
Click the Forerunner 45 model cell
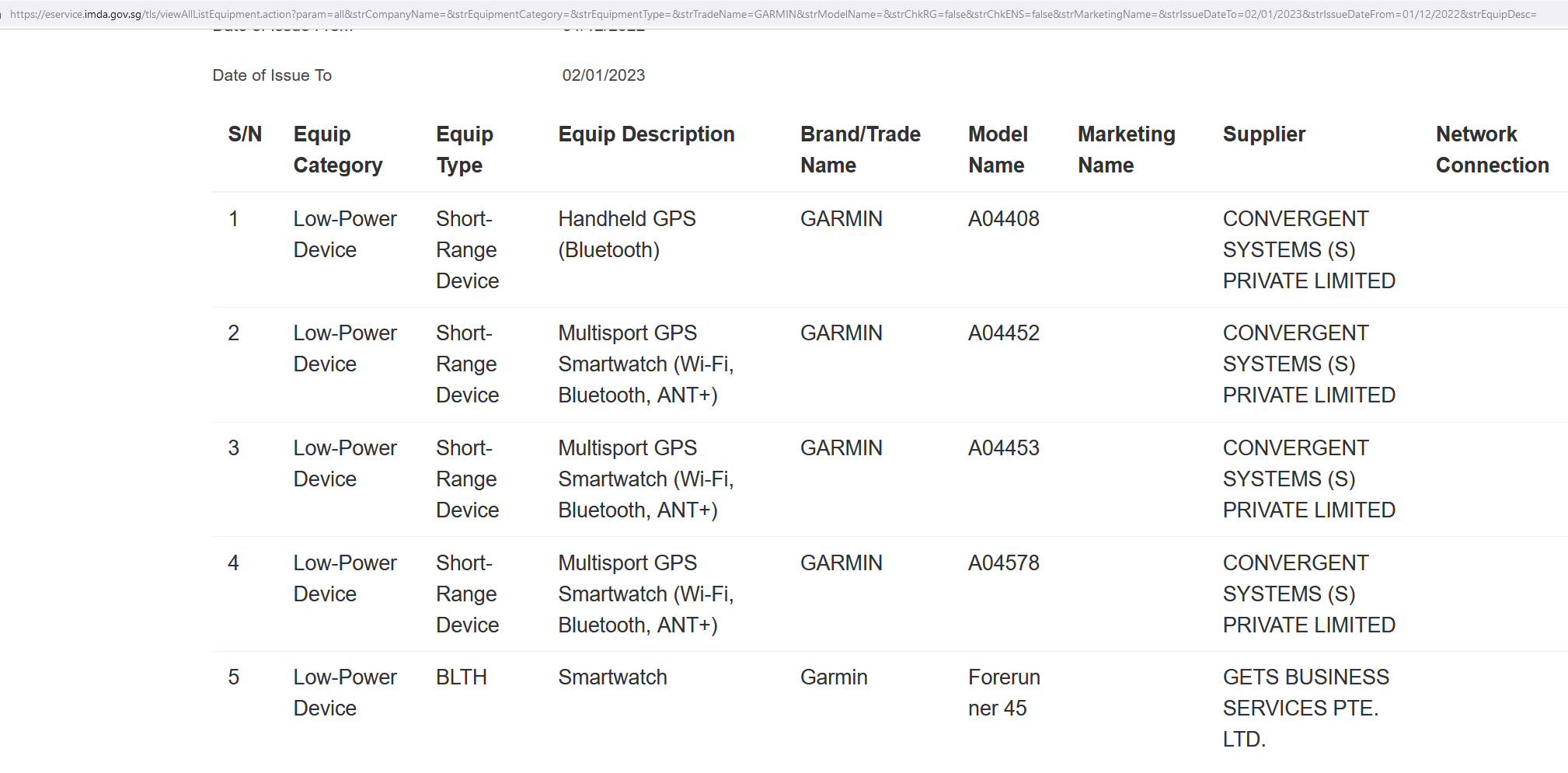(x=1004, y=693)
